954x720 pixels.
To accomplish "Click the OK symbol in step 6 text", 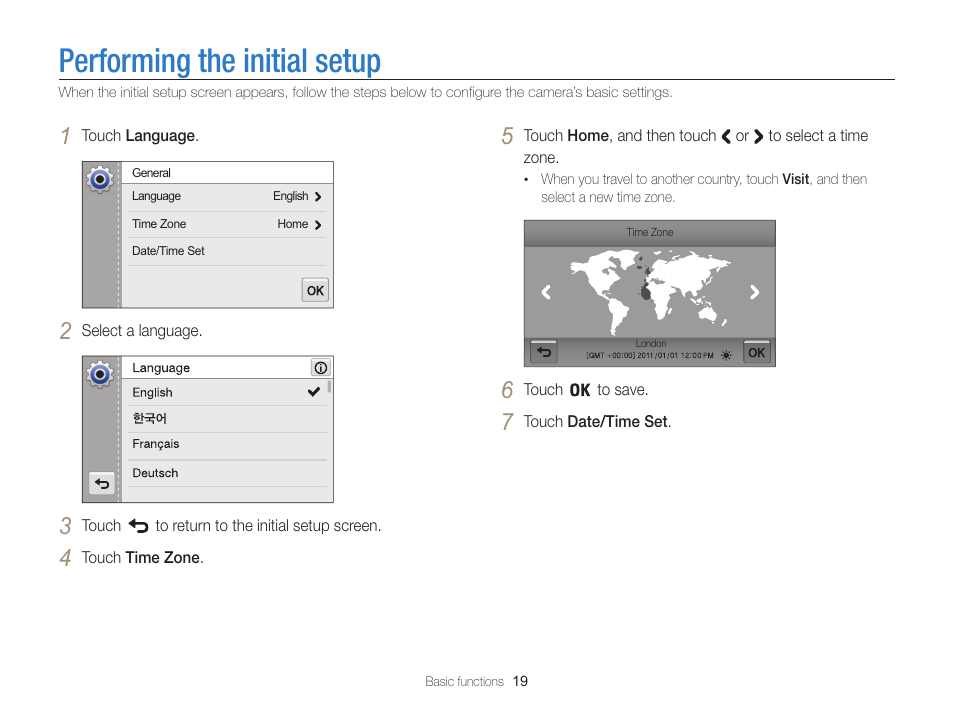I will click(580, 390).
